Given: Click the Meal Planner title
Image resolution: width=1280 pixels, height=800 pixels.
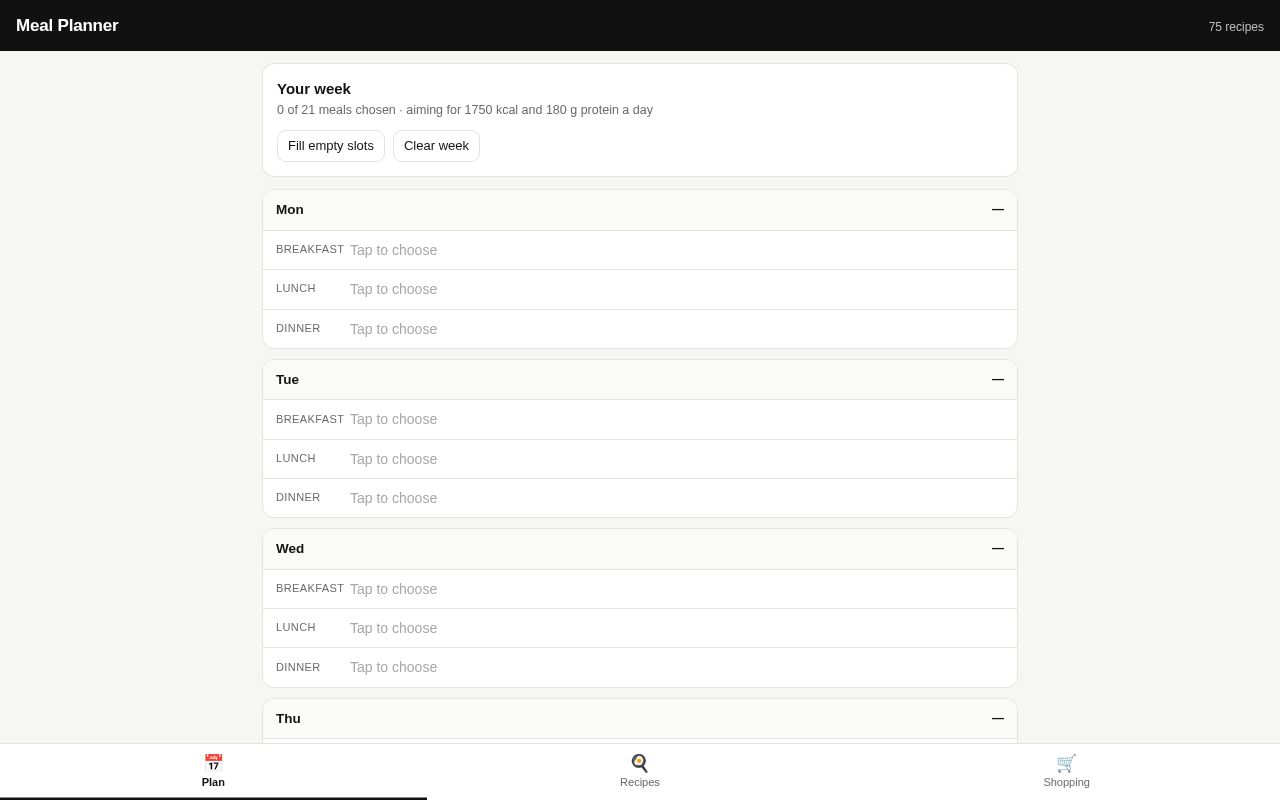Looking at the screenshot, I should [x=67, y=26].
